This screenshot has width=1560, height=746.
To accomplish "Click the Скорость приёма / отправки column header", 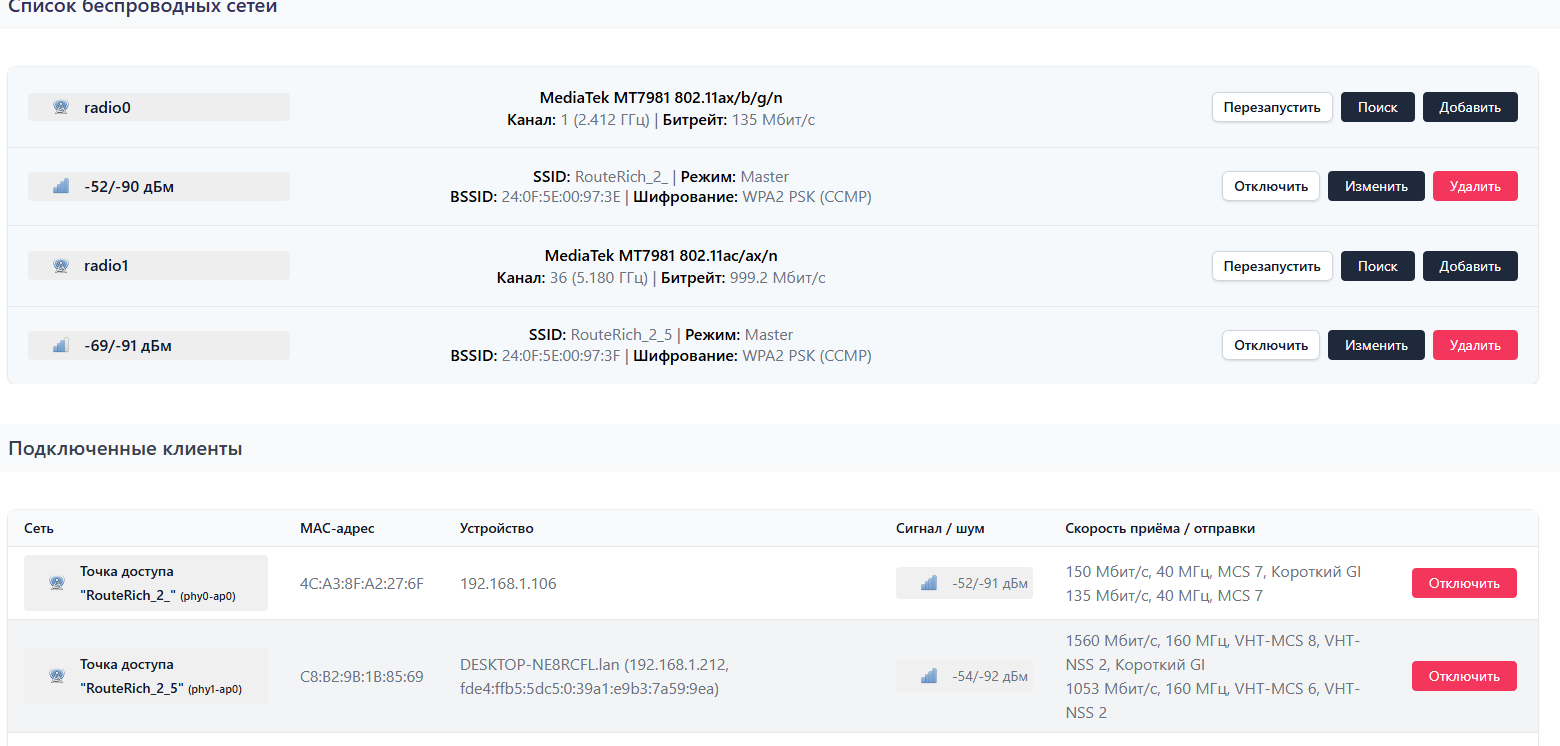I will click(x=1160, y=528).
